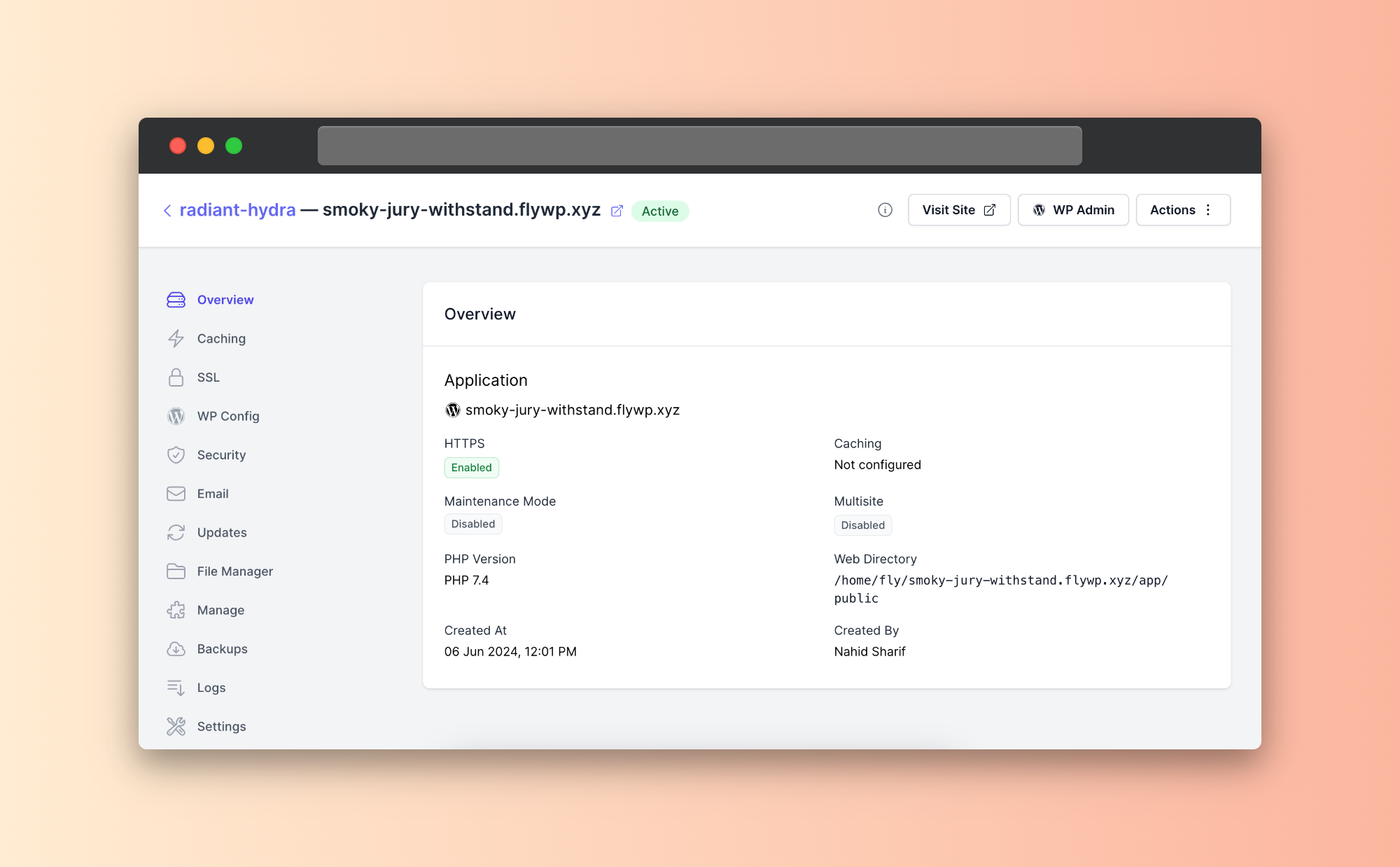
Task: Select the Updates menu item
Action: [221, 532]
